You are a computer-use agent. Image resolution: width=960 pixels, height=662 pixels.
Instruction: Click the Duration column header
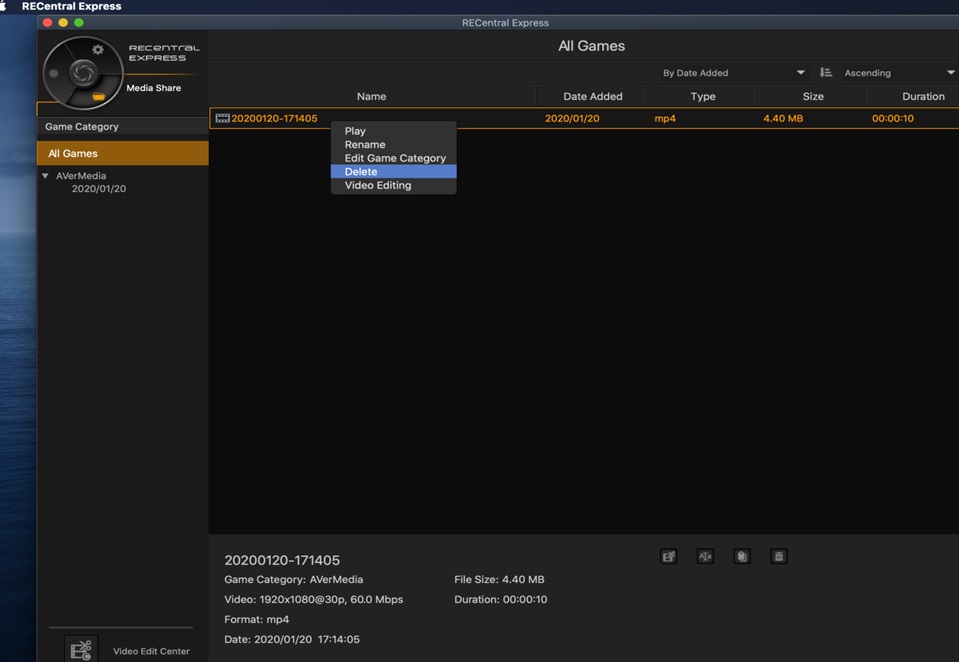[923, 96]
